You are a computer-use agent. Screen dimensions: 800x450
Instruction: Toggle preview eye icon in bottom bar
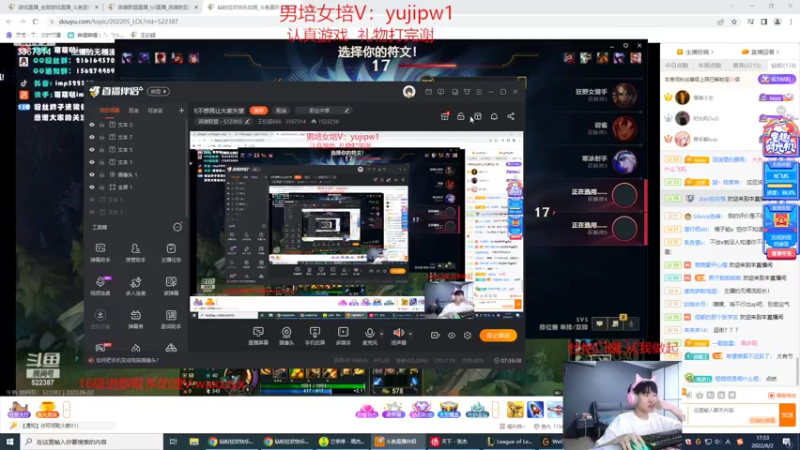coord(452,335)
